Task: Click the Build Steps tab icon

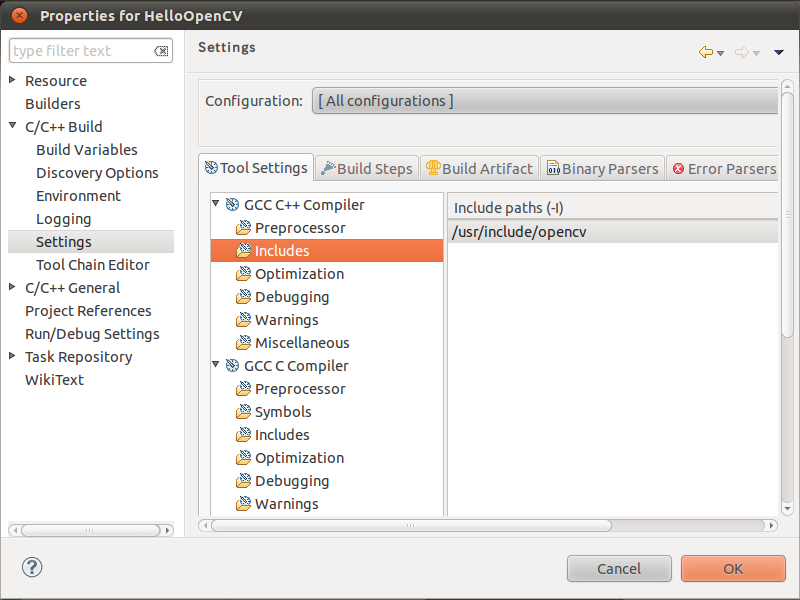Action: 328,168
